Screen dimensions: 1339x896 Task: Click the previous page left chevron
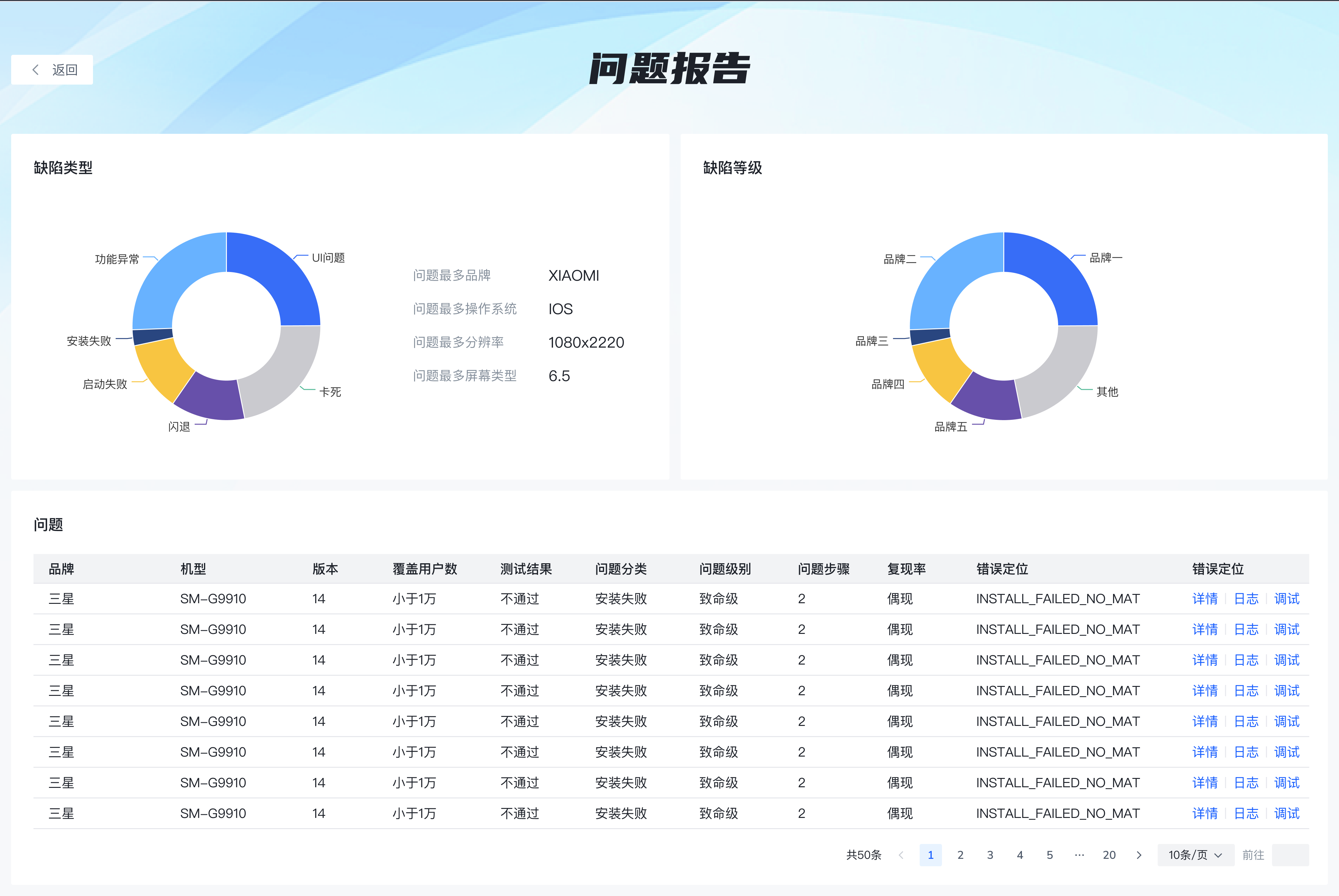(x=901, y=855)
